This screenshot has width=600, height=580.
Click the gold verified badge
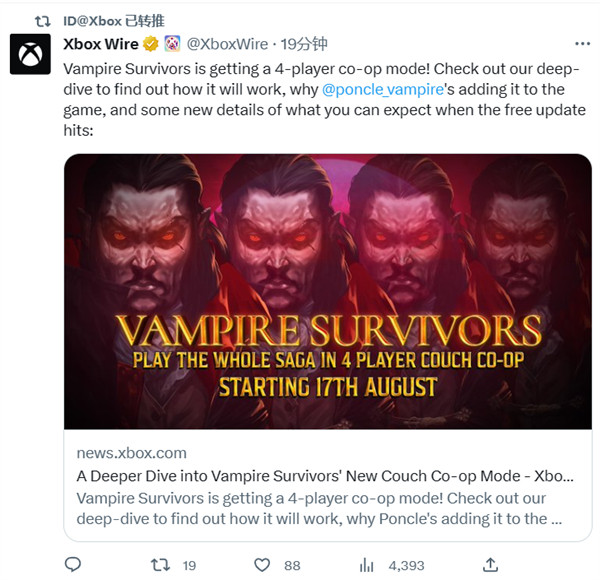[x=151, y=44]
